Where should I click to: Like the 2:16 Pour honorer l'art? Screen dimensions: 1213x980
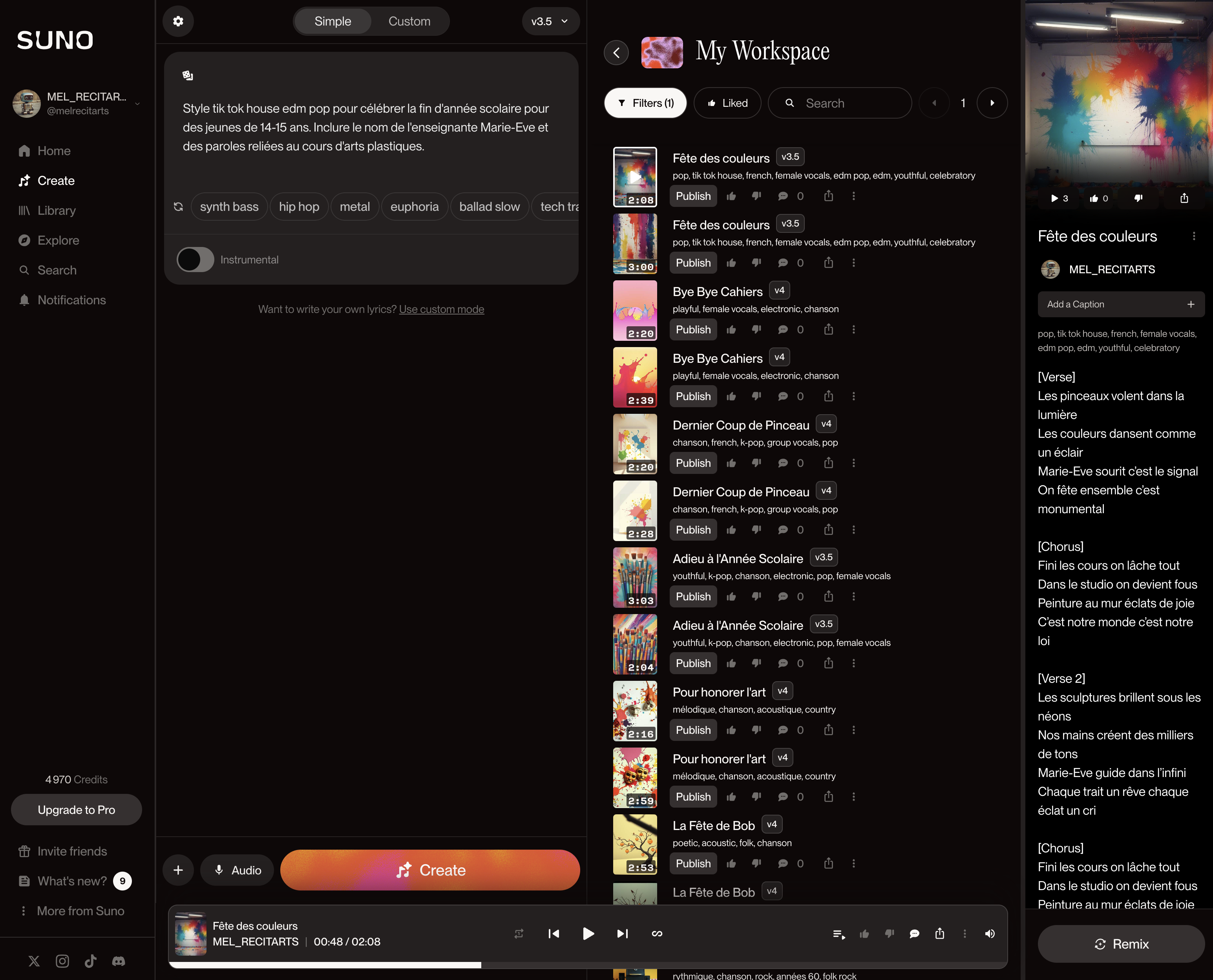click(x=731, y=730)
